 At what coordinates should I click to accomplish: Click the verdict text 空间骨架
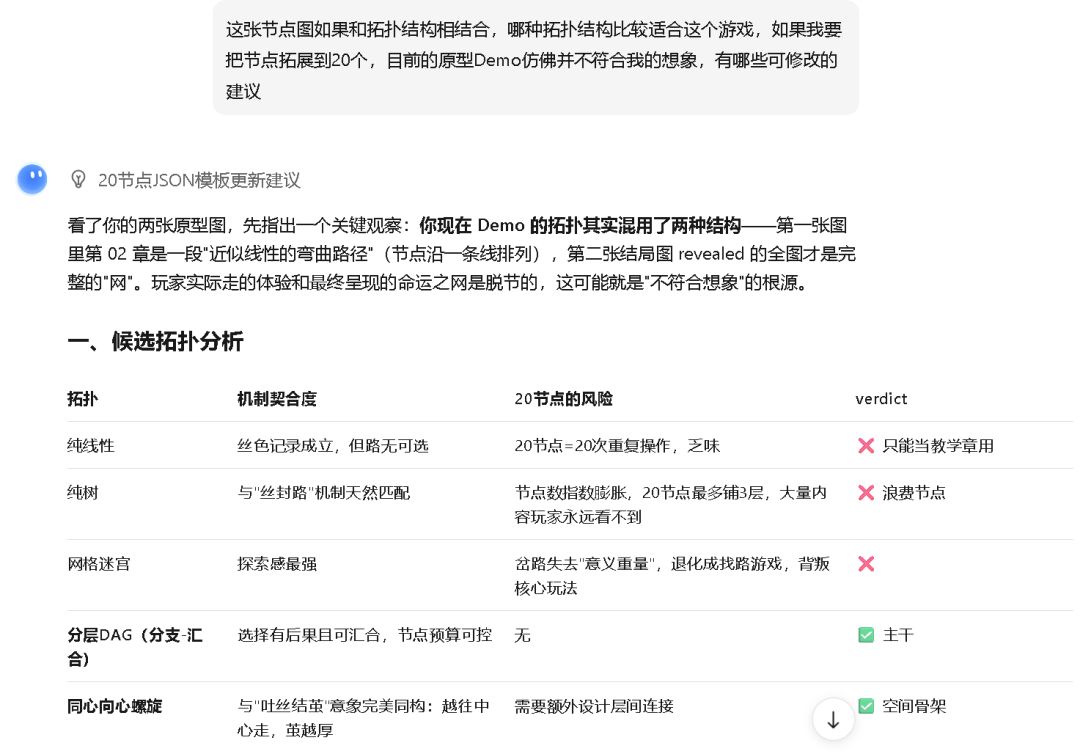(x=914, y=706)
